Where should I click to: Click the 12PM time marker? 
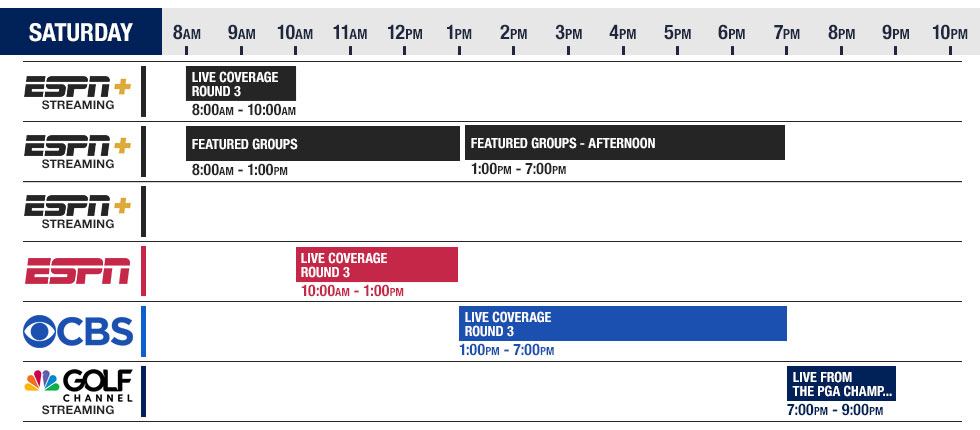[x=405, y=33]
